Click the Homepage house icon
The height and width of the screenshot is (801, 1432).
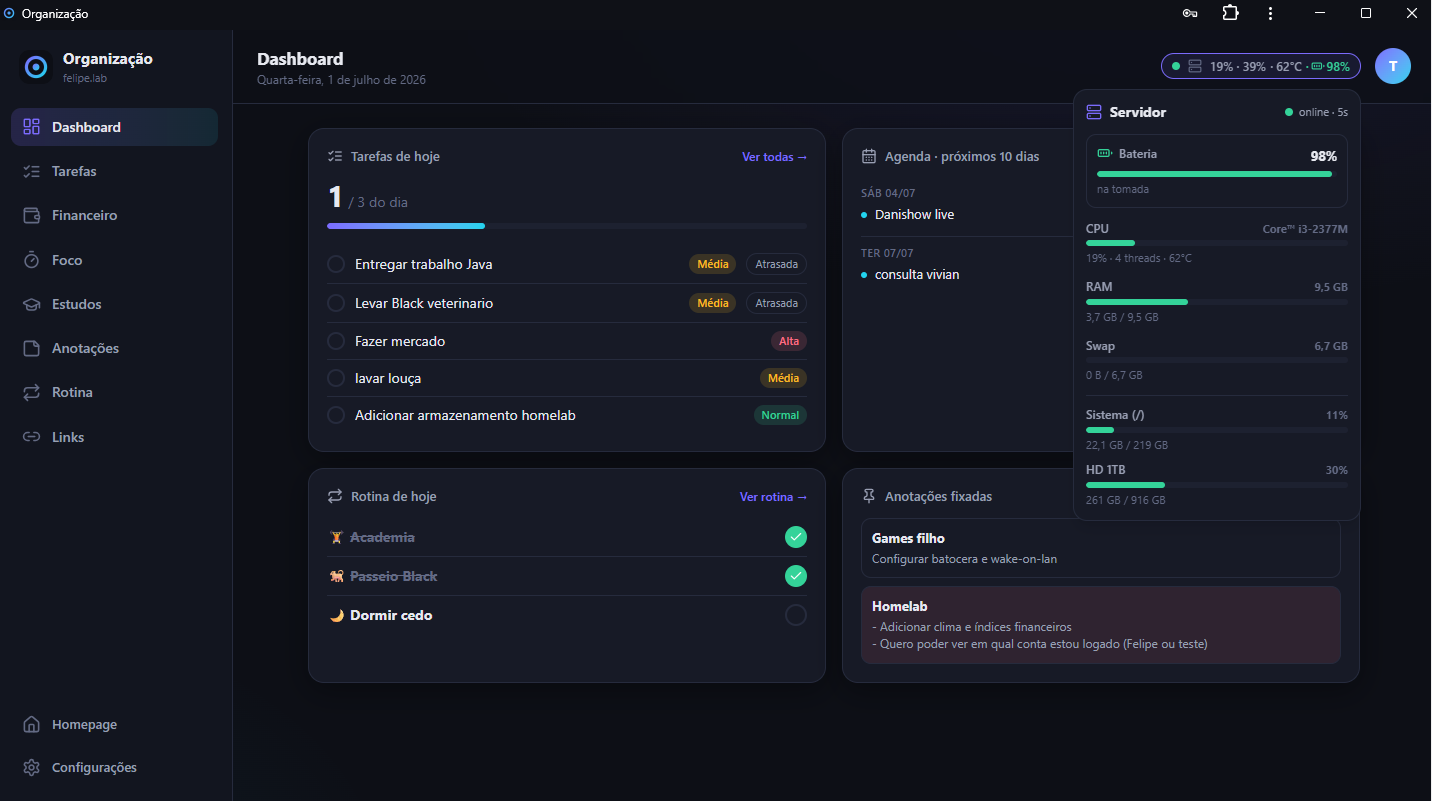point(32,724)
